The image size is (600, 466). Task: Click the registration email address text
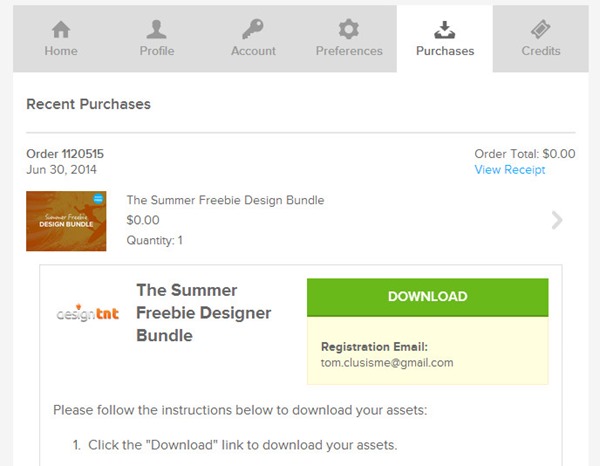387,363
